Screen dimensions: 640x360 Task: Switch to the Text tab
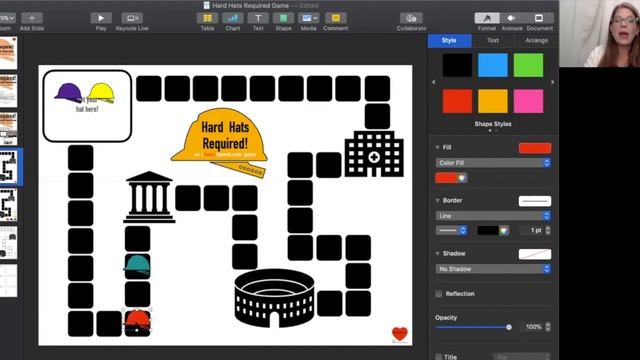[x=493, y=40]
